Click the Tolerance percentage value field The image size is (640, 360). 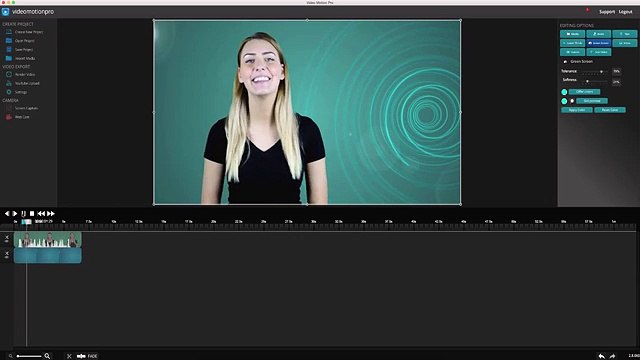pos(616,71)
